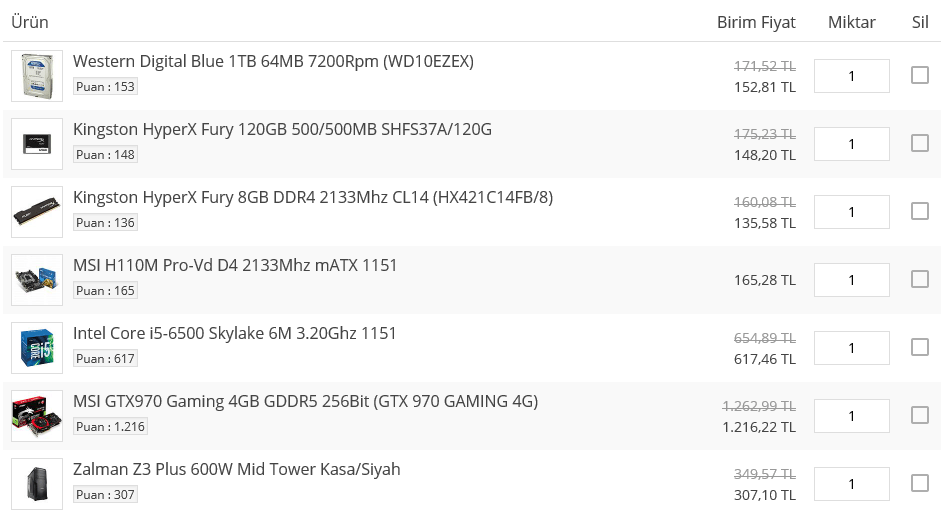Mark MSI GTX970 Gaming for deletion

(x=920, y=415)
